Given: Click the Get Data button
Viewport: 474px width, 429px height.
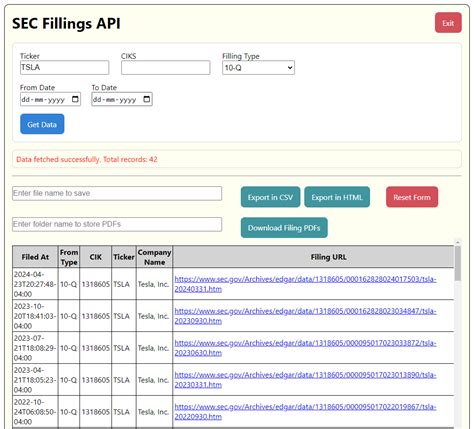Looking at the screenshot, I should click(42, 124).
